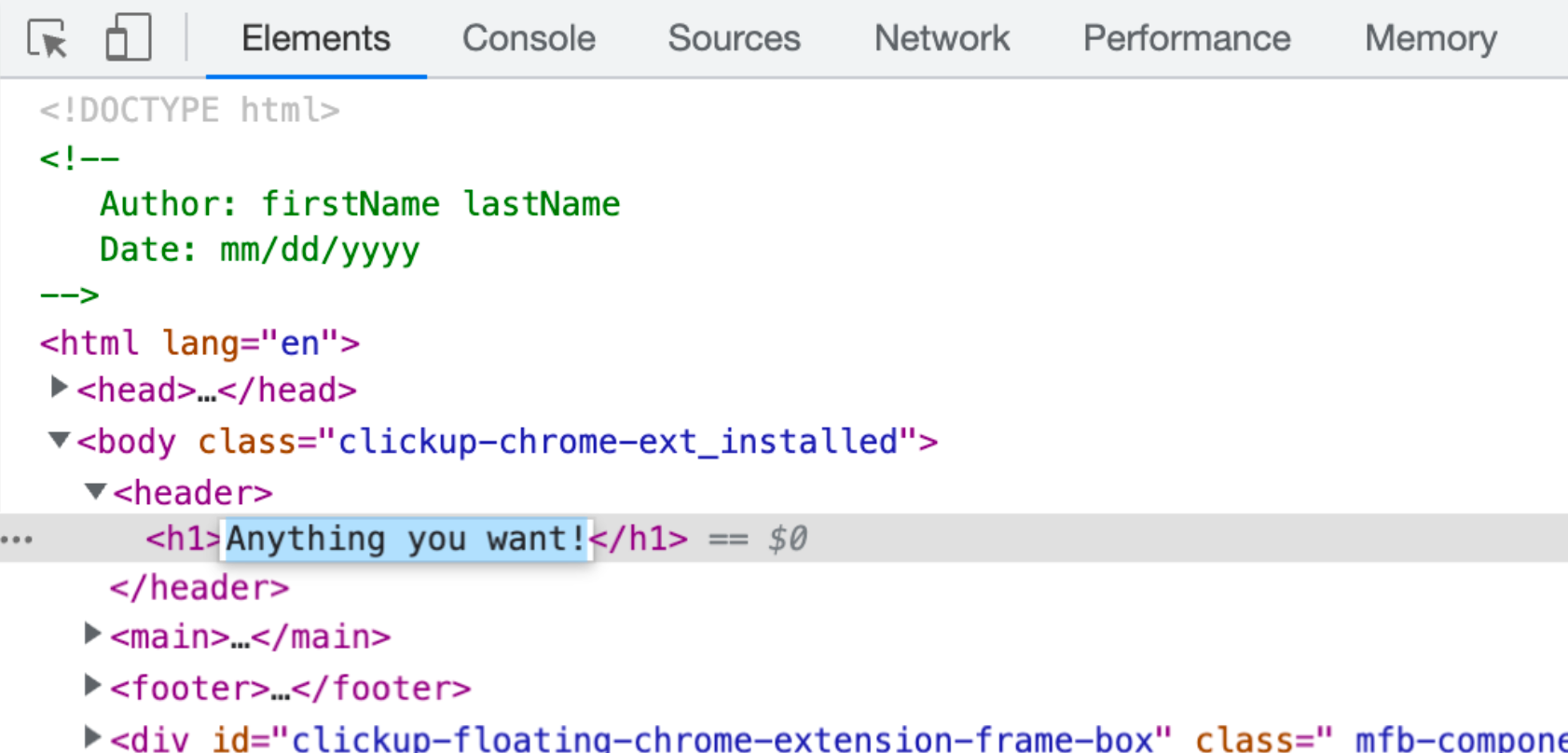1568x753 pixels.
Task: Click the '== $0' marker text
Action: [757, 539]
